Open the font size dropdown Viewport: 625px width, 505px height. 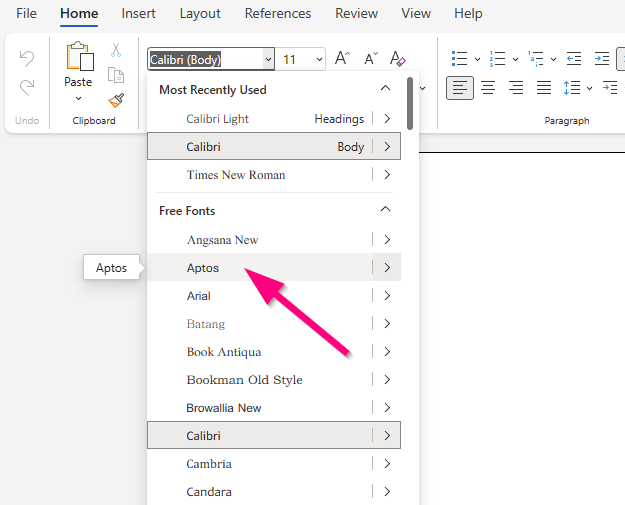click(x=319, y=59)
